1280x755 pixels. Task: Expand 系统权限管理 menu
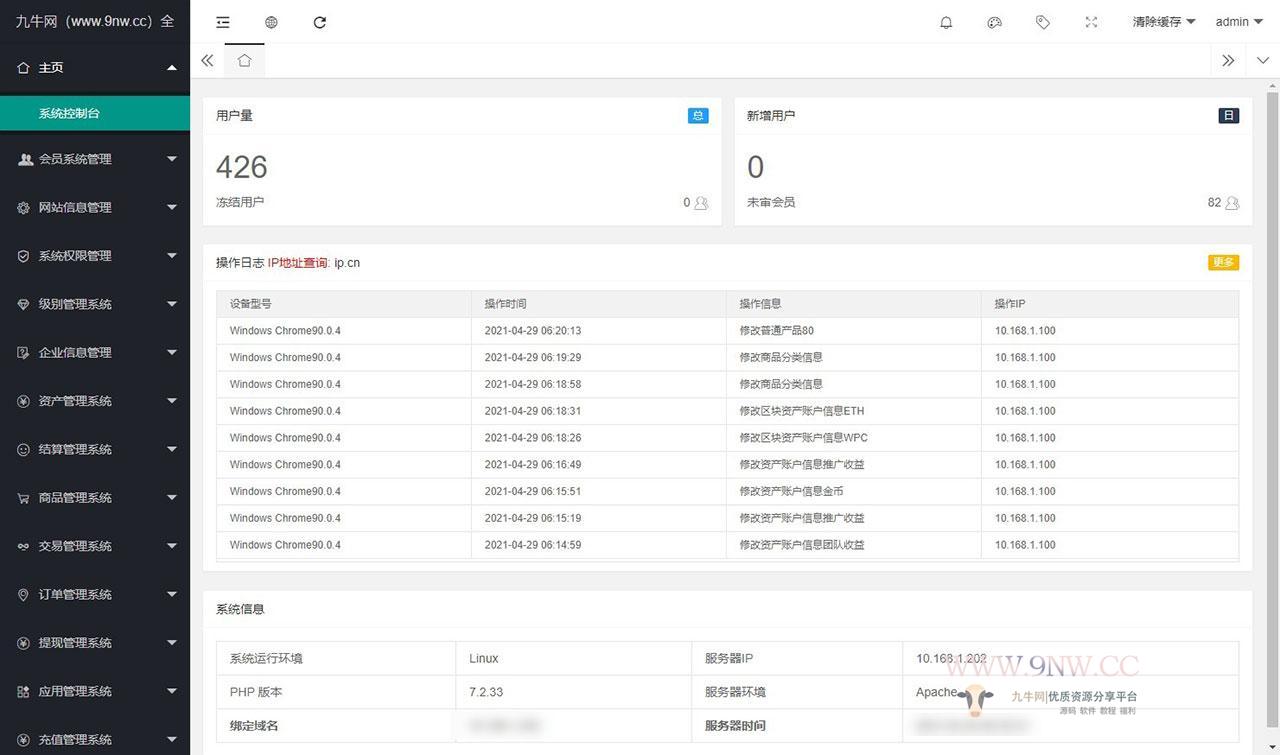pyautogui.click(x=95, y=256)
